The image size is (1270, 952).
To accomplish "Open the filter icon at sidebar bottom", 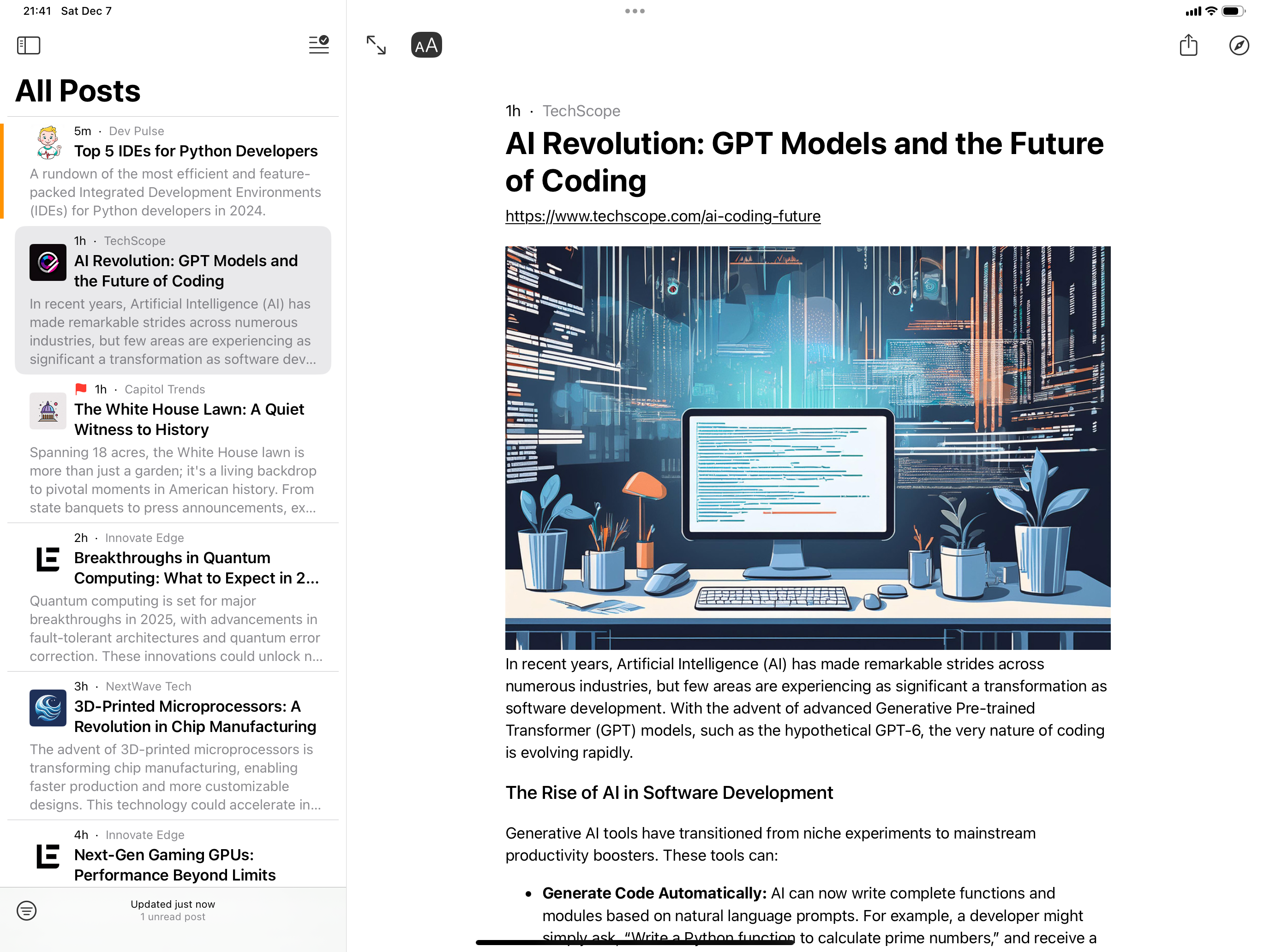I will [x=26, y=910].
